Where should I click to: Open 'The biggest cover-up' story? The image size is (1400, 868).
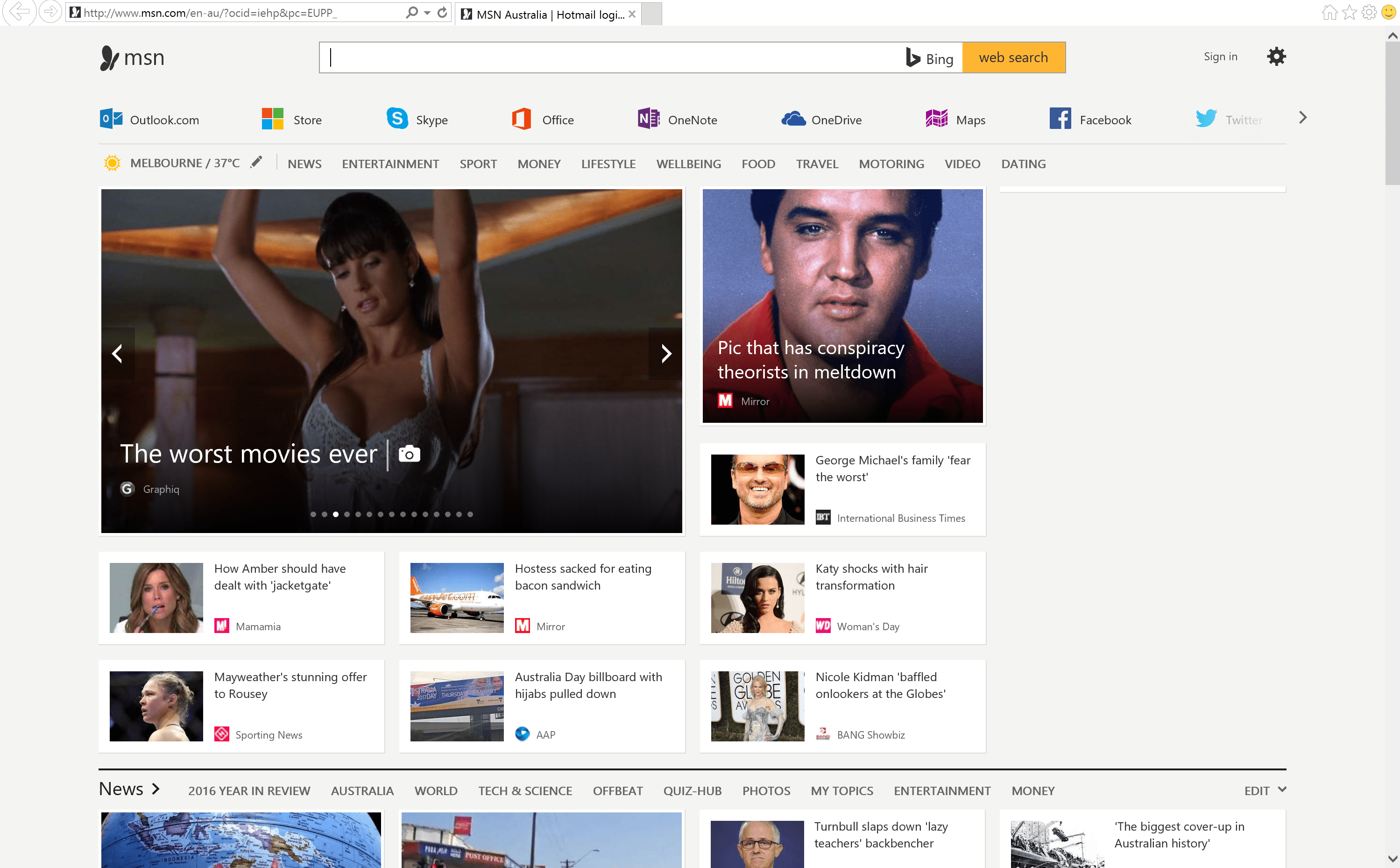click(x=1142, y=839)
